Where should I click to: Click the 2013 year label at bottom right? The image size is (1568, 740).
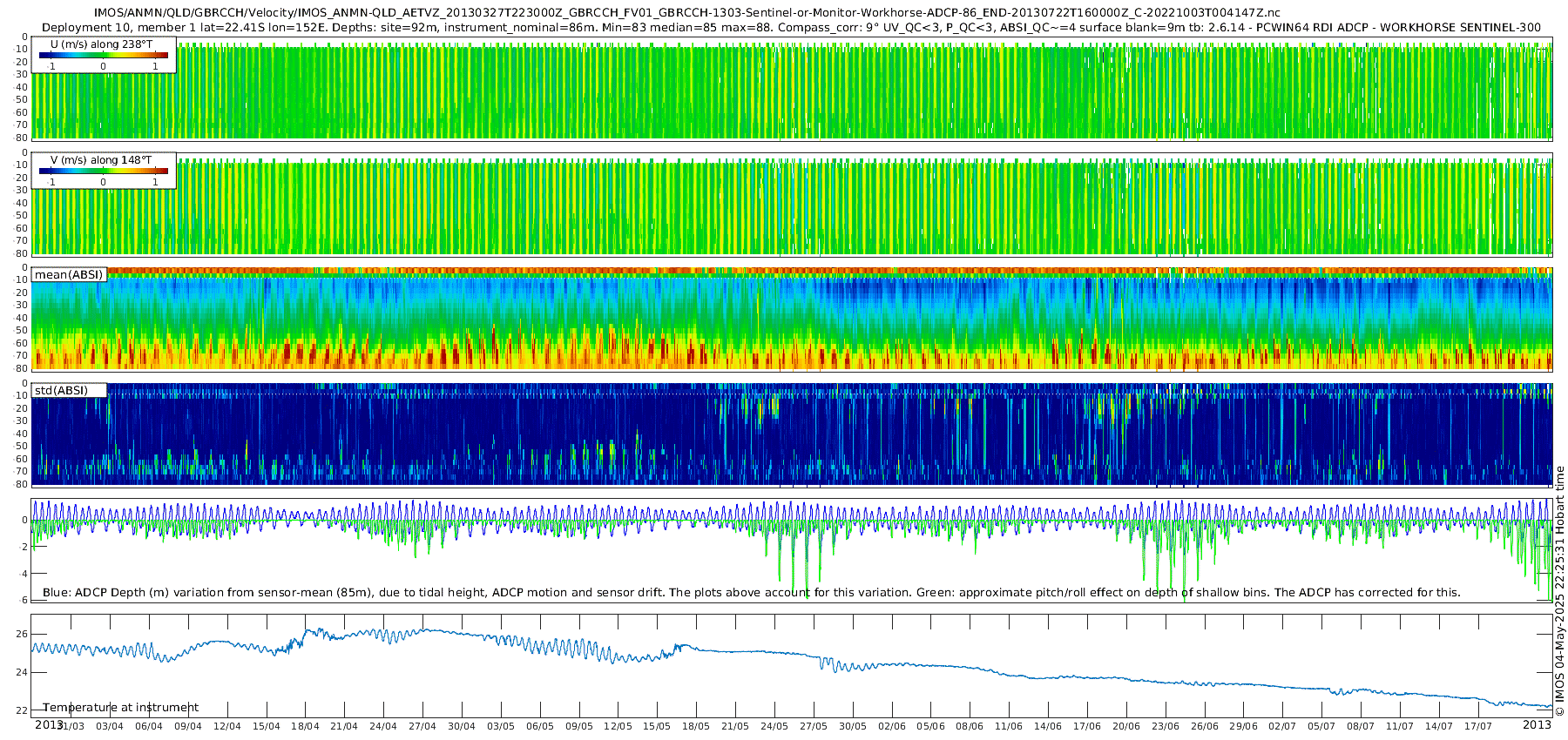pos(1537,724)
